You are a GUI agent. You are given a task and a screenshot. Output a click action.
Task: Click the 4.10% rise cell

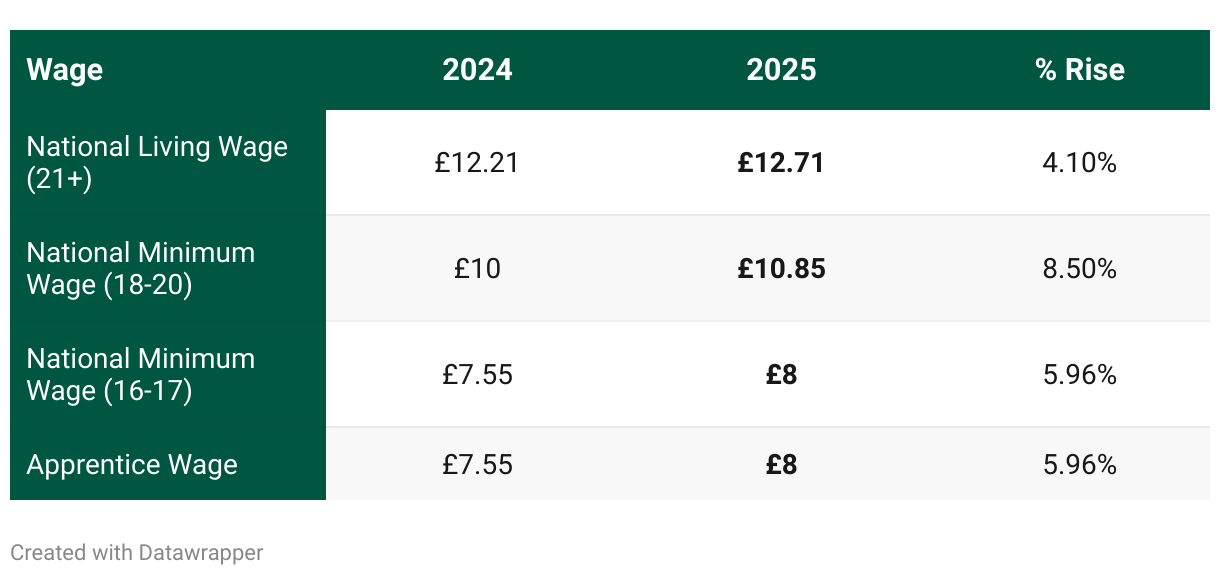tap(1079, 163)
